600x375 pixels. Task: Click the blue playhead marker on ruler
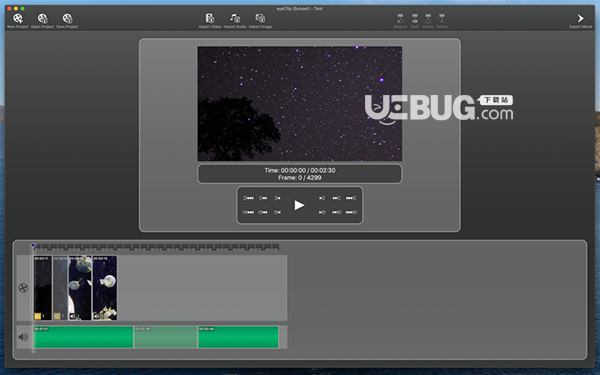pyautogui.click(x=33, y=246)
